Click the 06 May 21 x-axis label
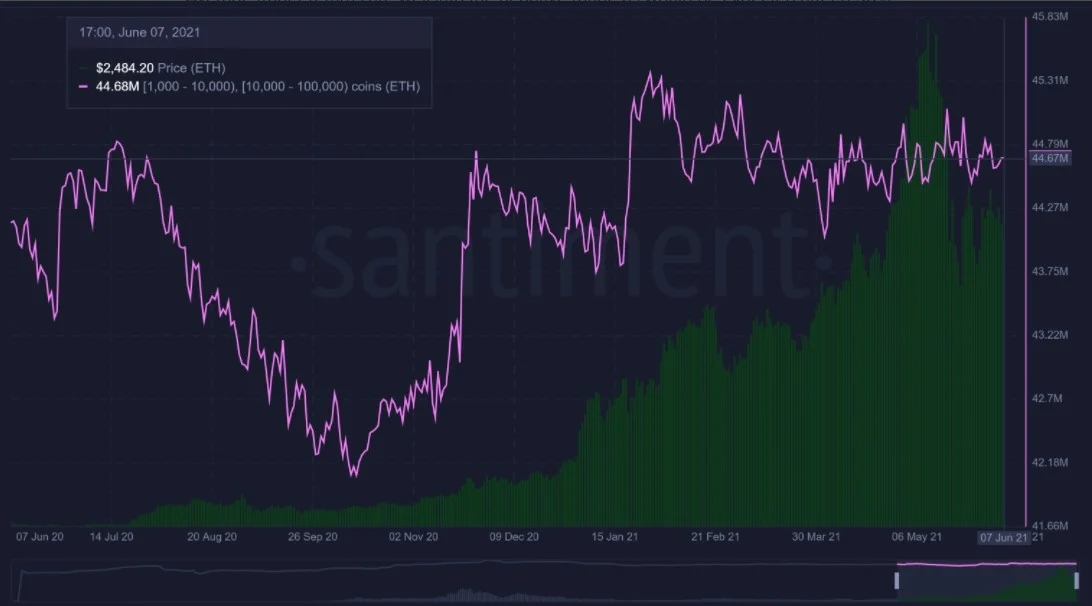 coord(917,537)
